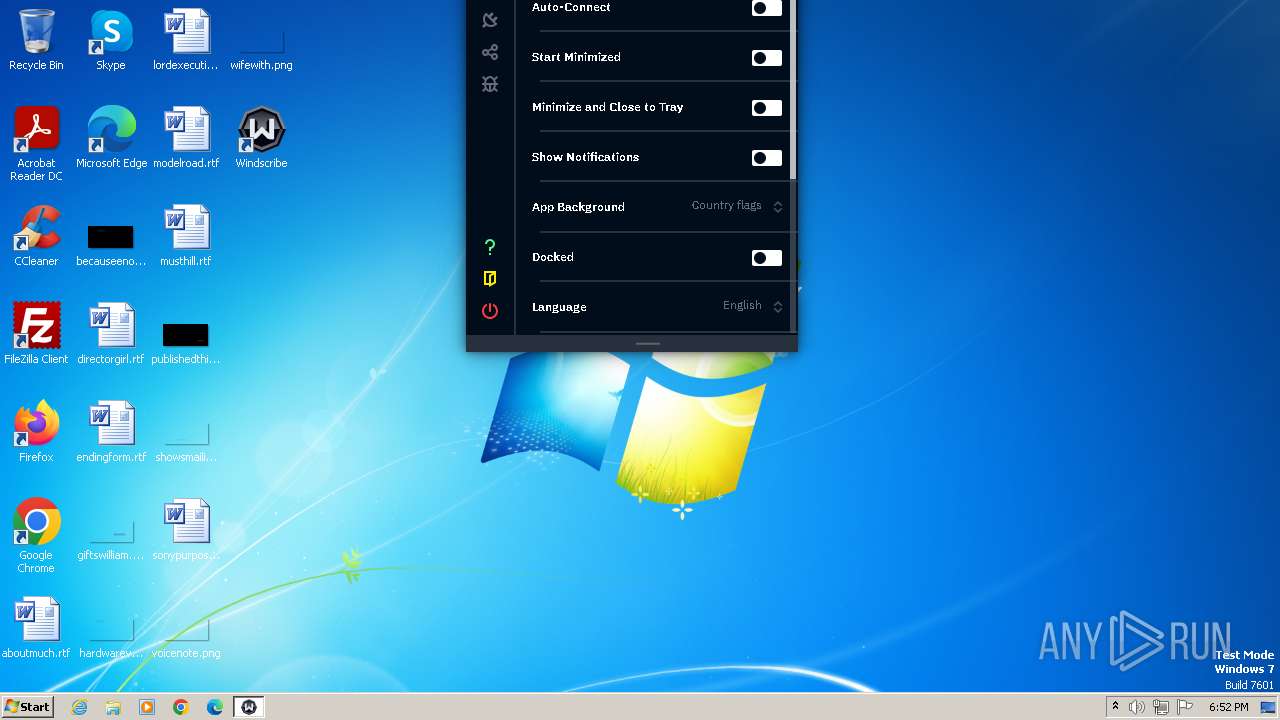The width and height of the screenshot is (1280, 720).
Task: Select the directorgirl.rtf file
Action: (x=111, y=334)
